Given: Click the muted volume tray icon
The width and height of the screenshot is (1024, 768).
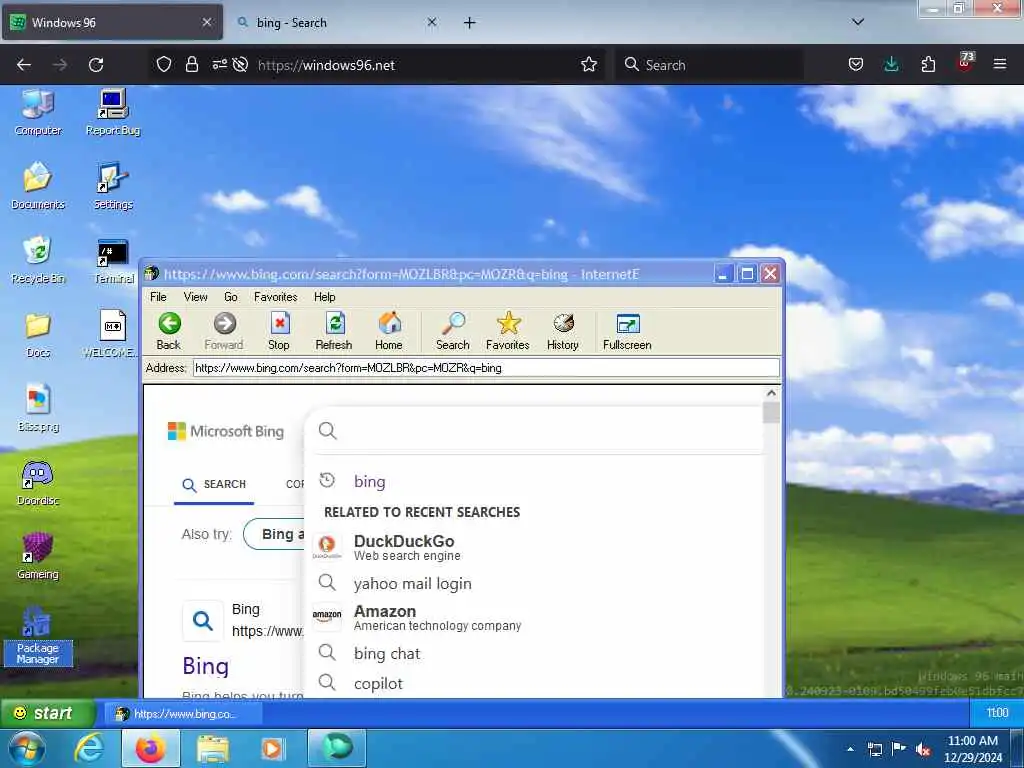Looking at the screenshot, I should (923, 749).
